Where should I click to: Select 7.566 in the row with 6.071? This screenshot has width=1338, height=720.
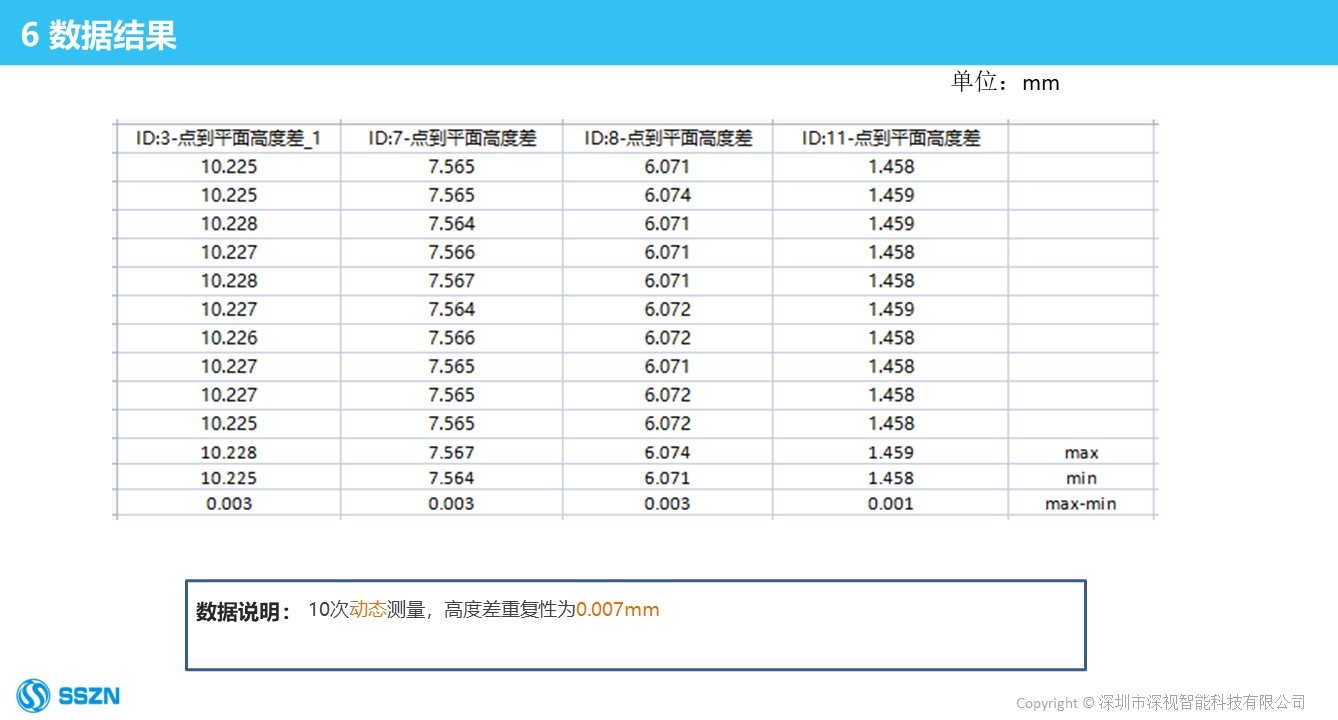(x=452, y=253)
